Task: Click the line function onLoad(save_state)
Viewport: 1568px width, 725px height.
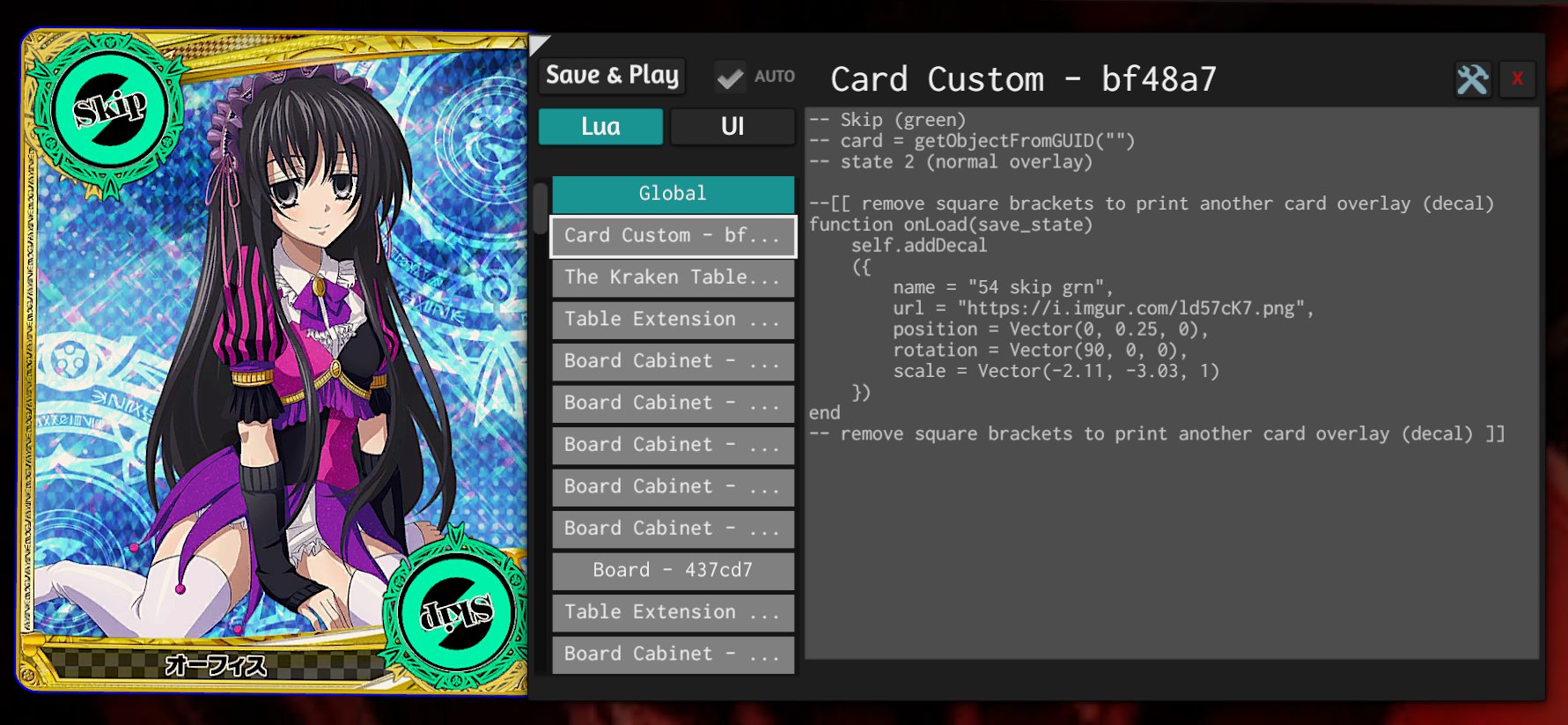Action: [x=951, y=225]
